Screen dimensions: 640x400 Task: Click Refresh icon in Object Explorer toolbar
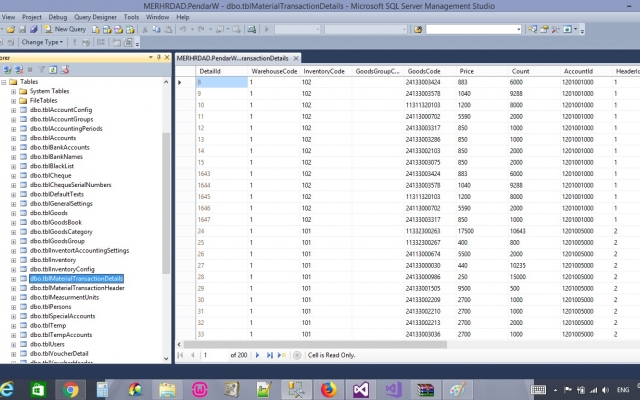(x=53, y=70)
